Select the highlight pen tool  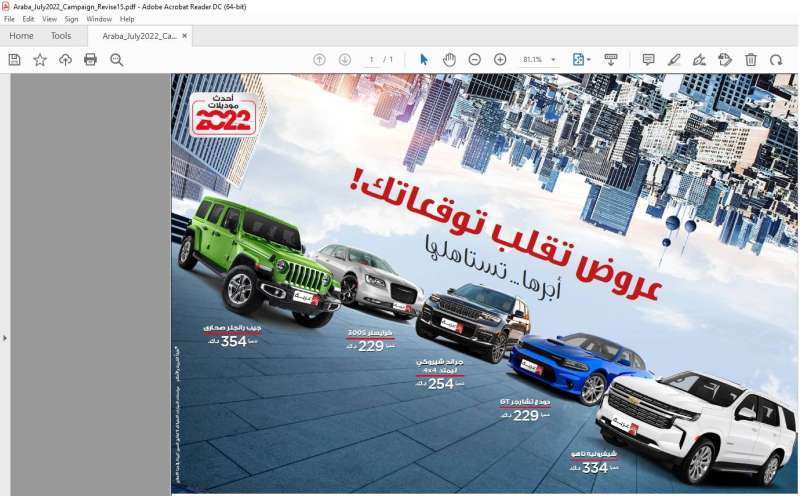[x=674, y=60]
